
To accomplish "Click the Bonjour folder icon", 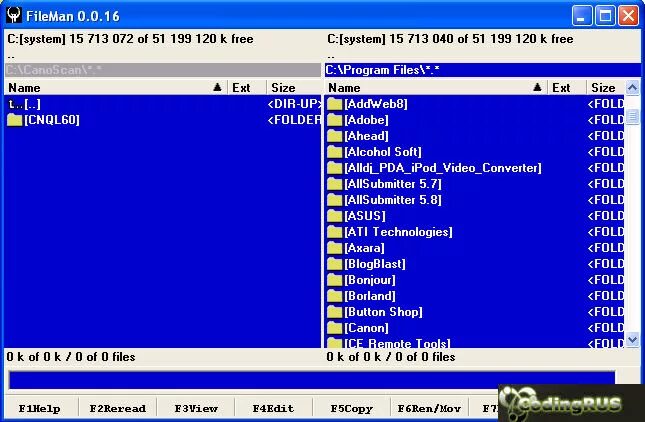I will click(334, 281).
